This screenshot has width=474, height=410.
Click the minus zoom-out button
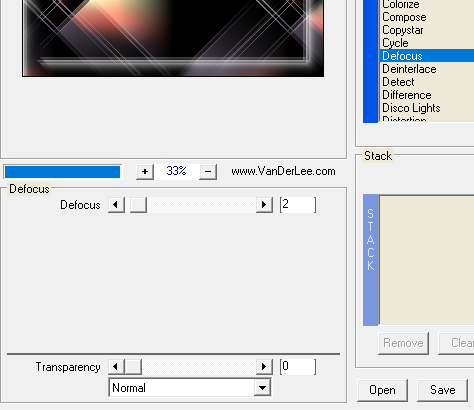coord(208,172)
